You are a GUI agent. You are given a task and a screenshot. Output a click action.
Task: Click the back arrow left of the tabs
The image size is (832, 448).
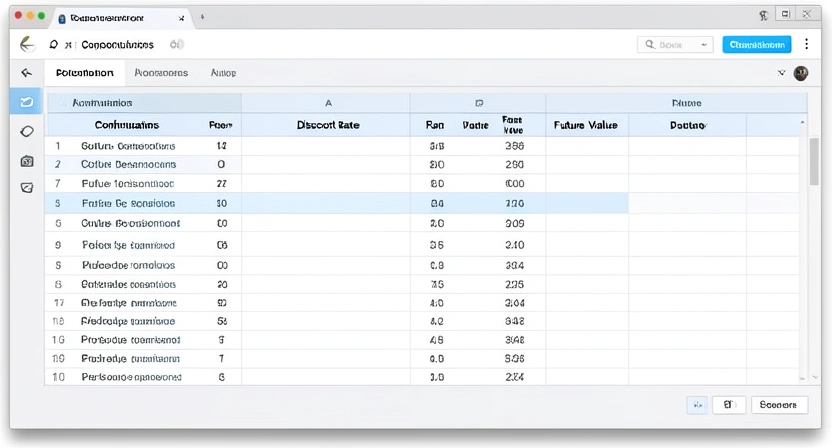pyautogui.click(x=27, y=73)
